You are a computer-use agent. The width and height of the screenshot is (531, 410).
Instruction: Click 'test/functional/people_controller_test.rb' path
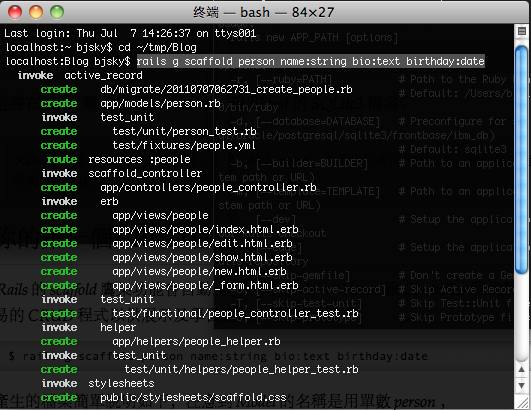(x=235, y=314)
